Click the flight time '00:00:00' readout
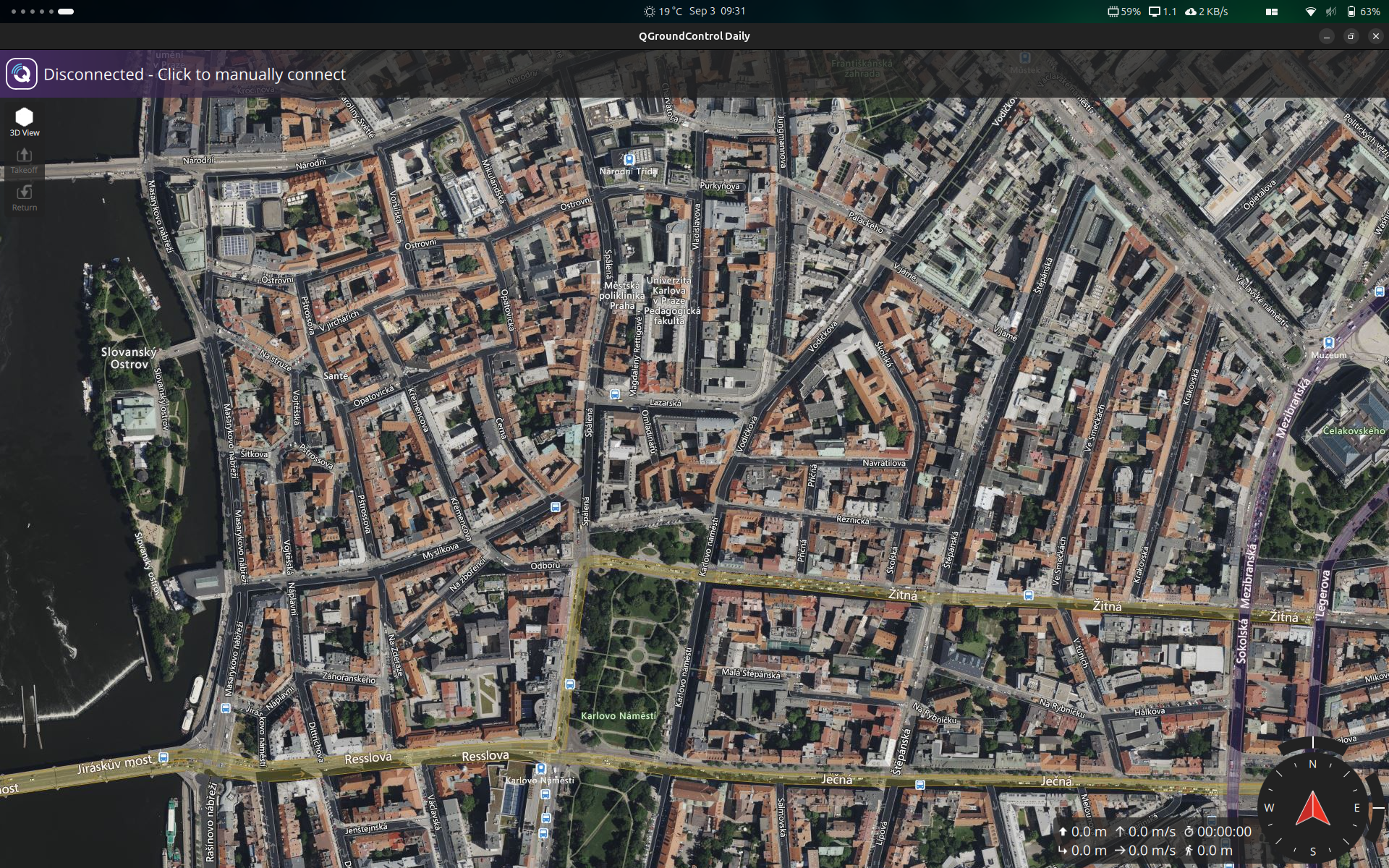The width and height of the screenshot is (1389, 868). coord(1218,832)
